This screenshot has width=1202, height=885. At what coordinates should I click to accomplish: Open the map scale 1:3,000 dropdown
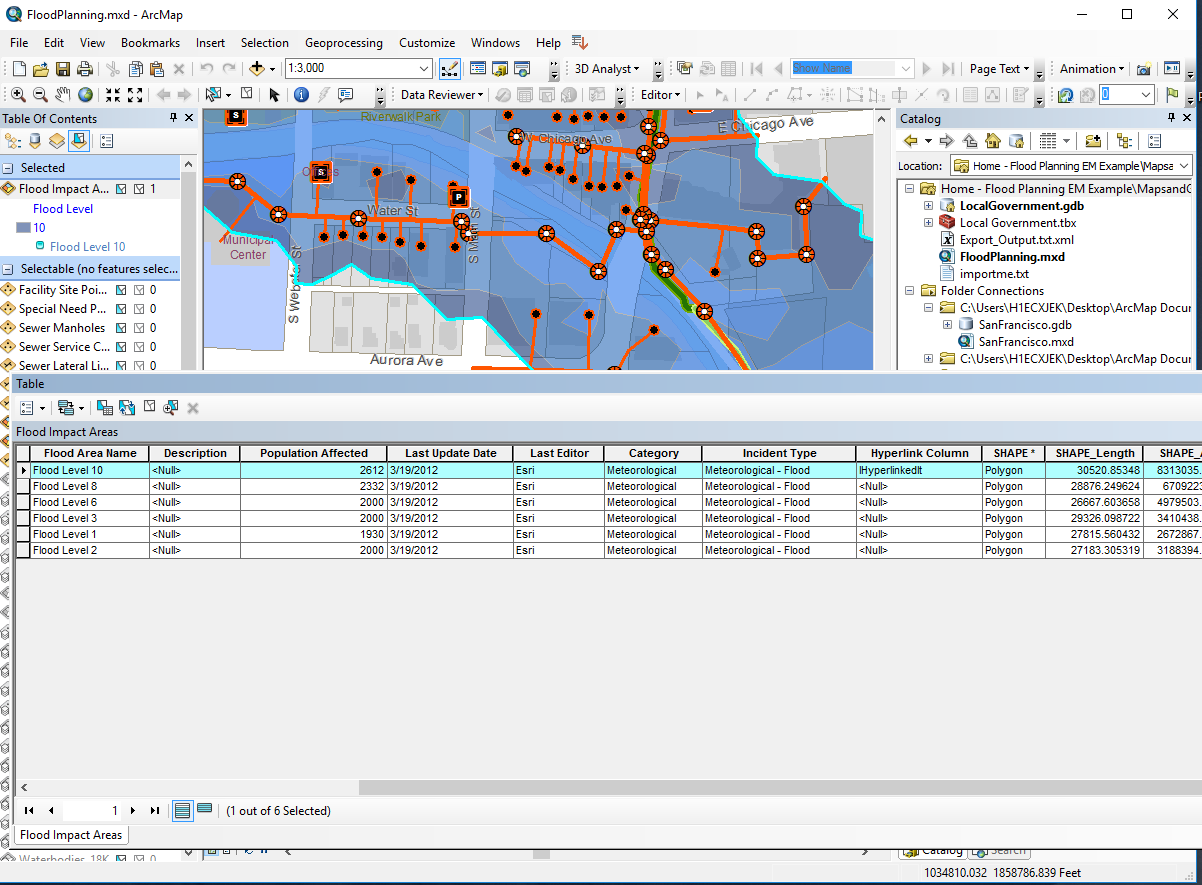coord(424,69)
